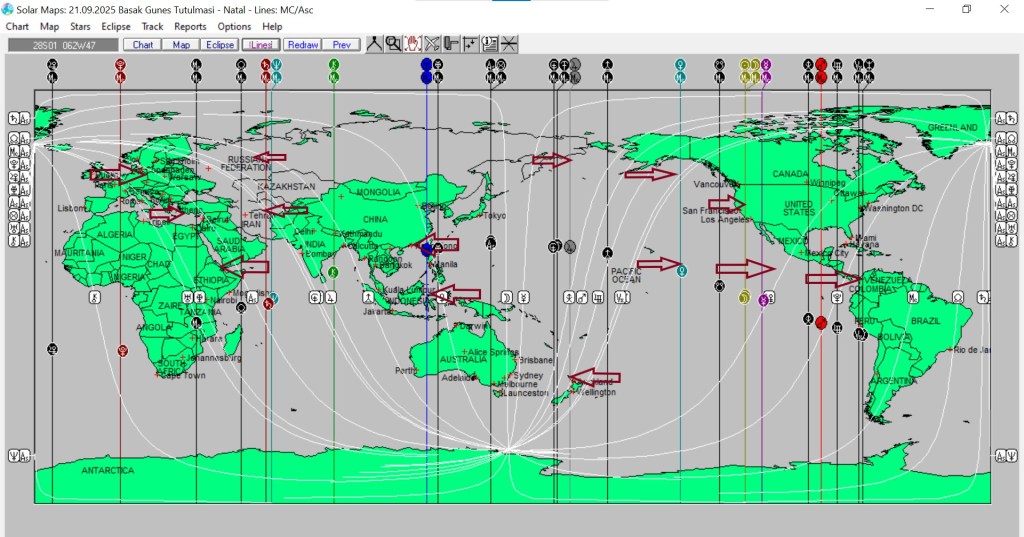Open the Eclipse menu
Screen dimensions: 1024x537
(x=116, y=27)
